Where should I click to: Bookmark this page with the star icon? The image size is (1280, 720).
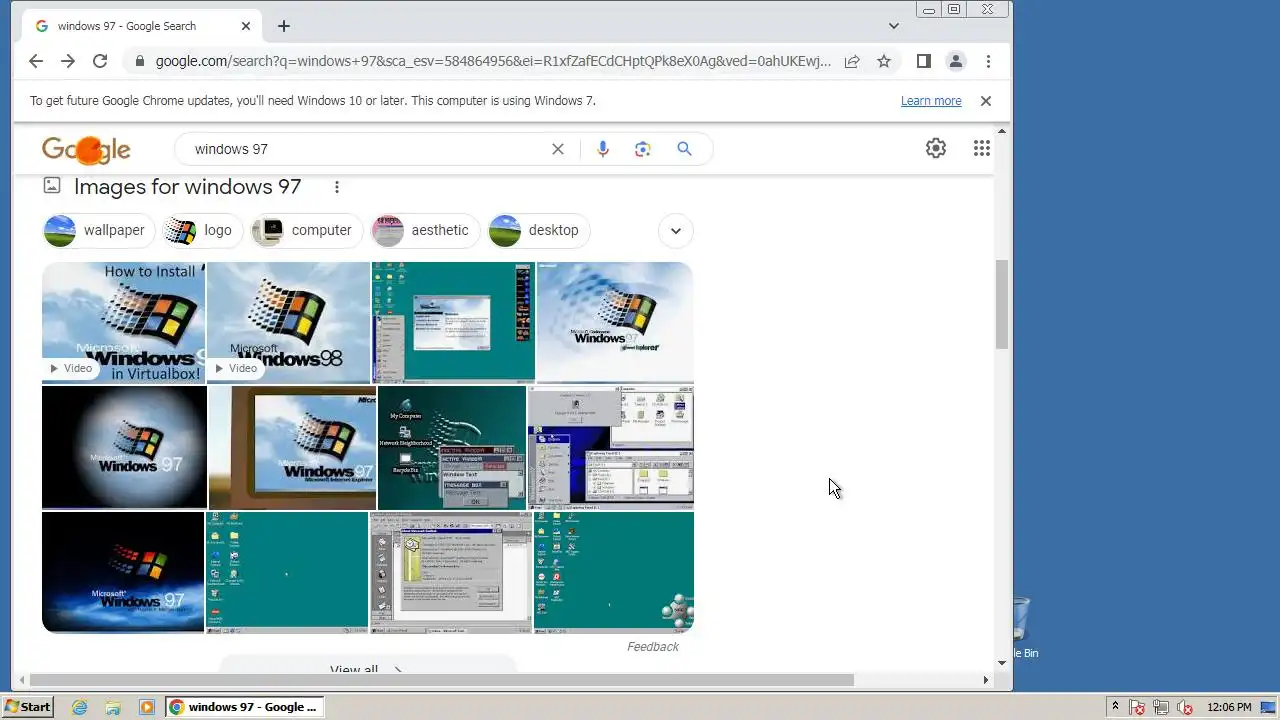click(884, 61)
